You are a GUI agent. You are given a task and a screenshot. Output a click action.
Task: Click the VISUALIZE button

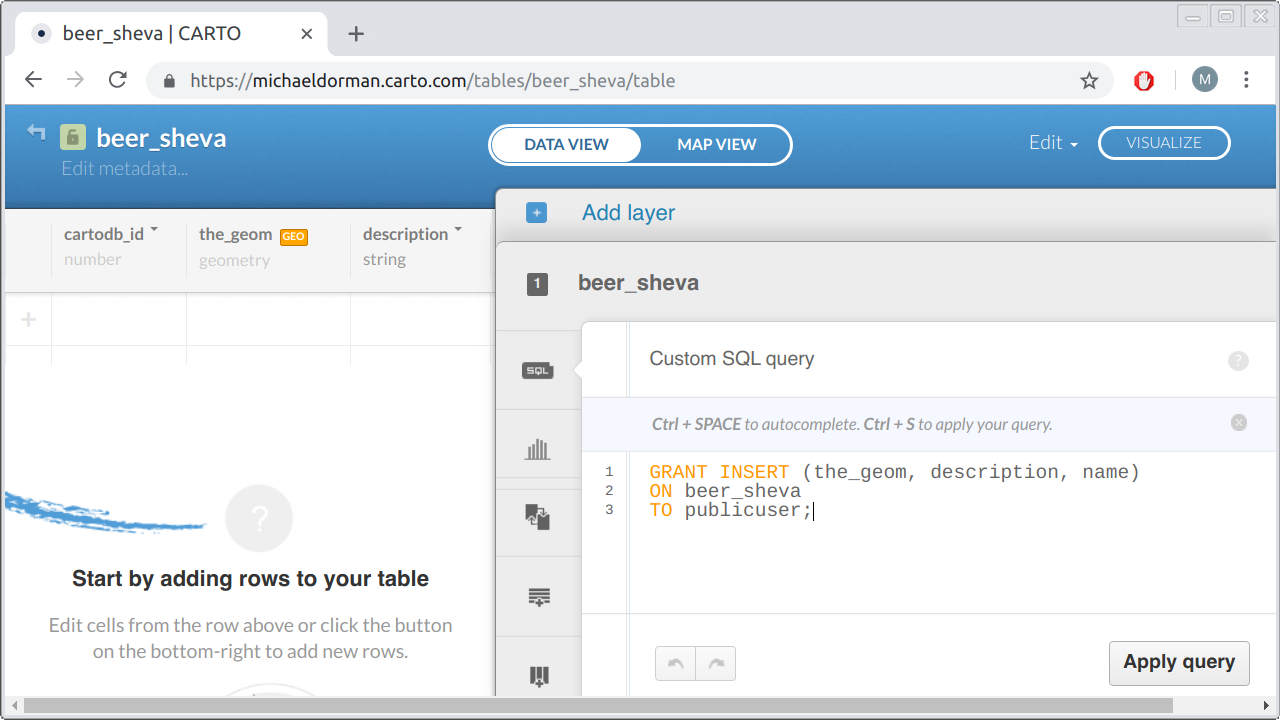coord(1164,143)
